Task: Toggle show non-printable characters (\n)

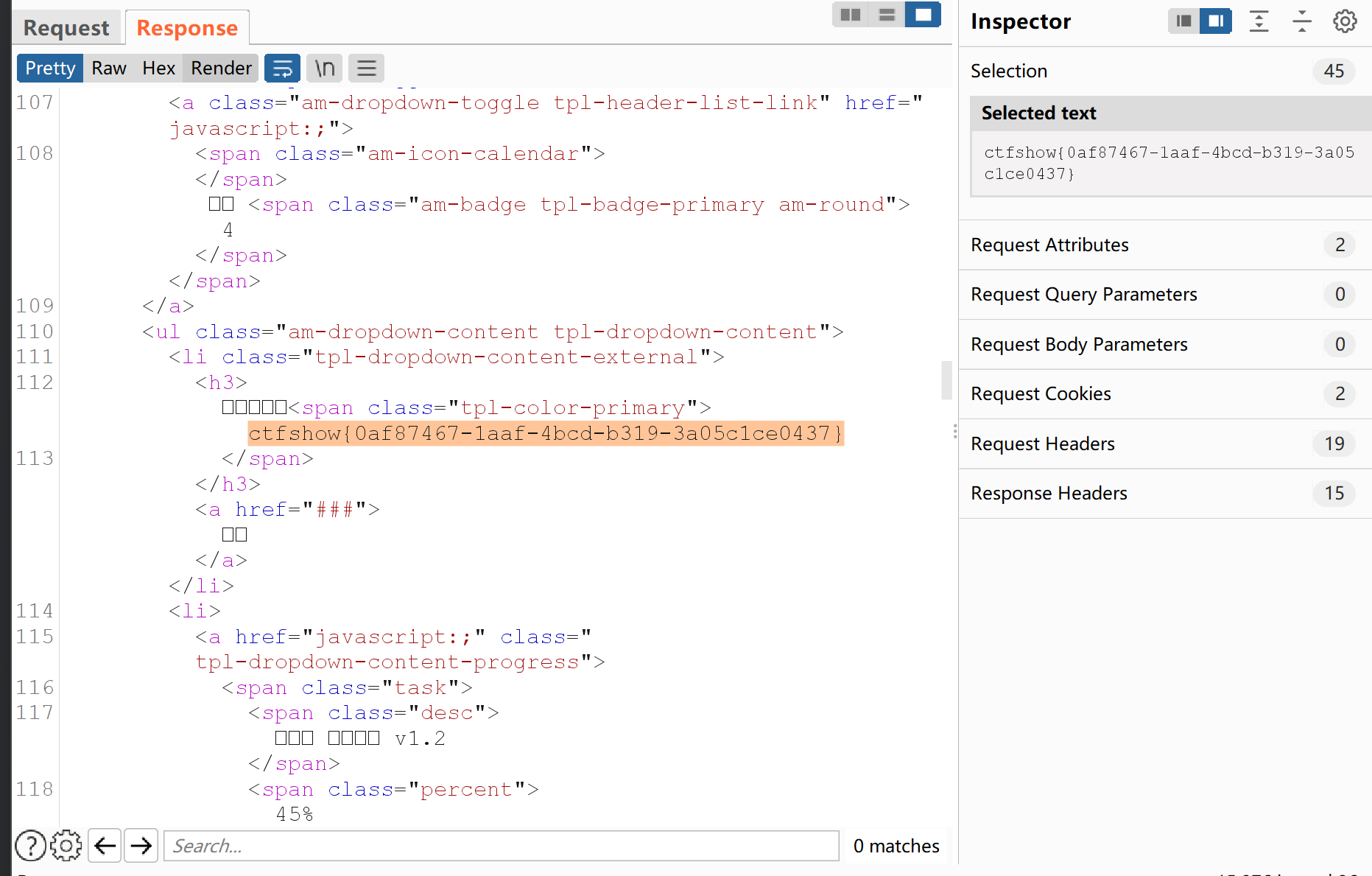Action: pyautogui.click(x=325, y=69)
